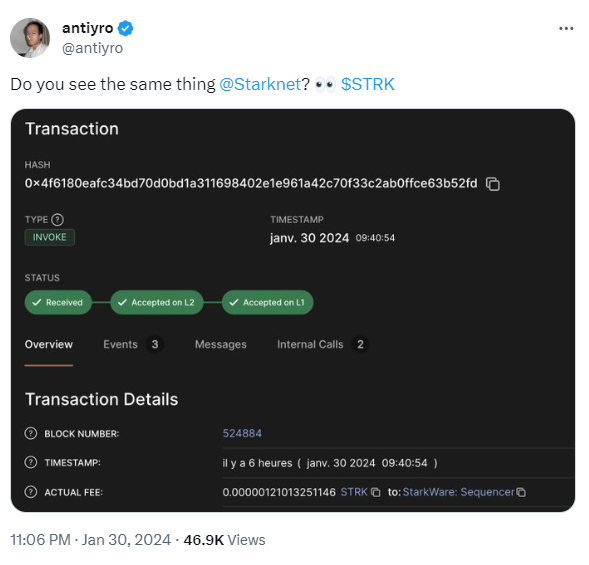Switch to the Overview tab
This screenshot has height=565, width=589.
(x=49, y=344)
